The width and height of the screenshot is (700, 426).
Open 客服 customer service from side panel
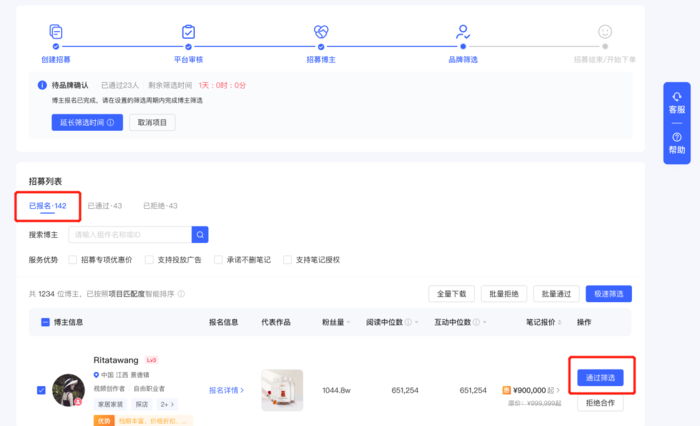pyautogui.click(x=677, y=102)
